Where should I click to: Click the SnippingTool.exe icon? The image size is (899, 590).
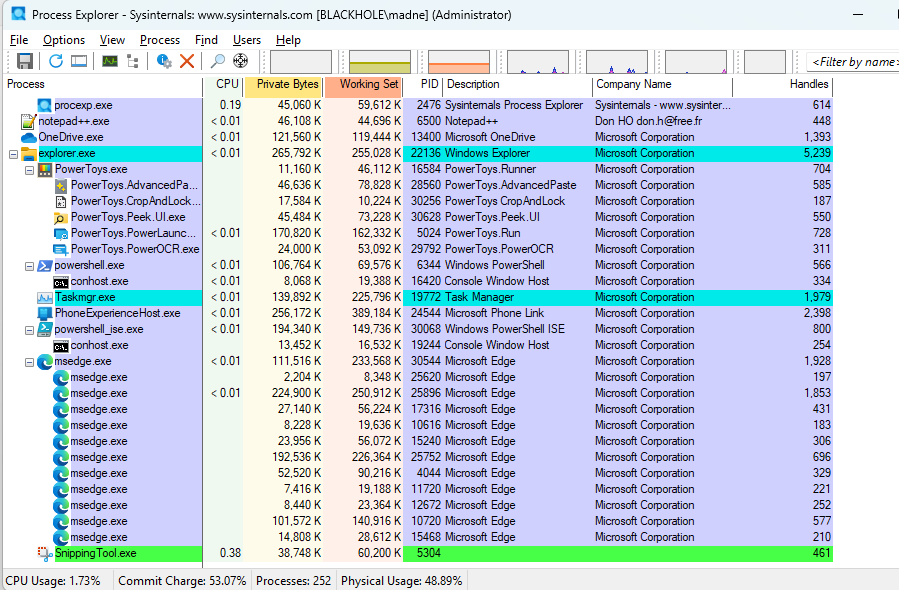45,553
